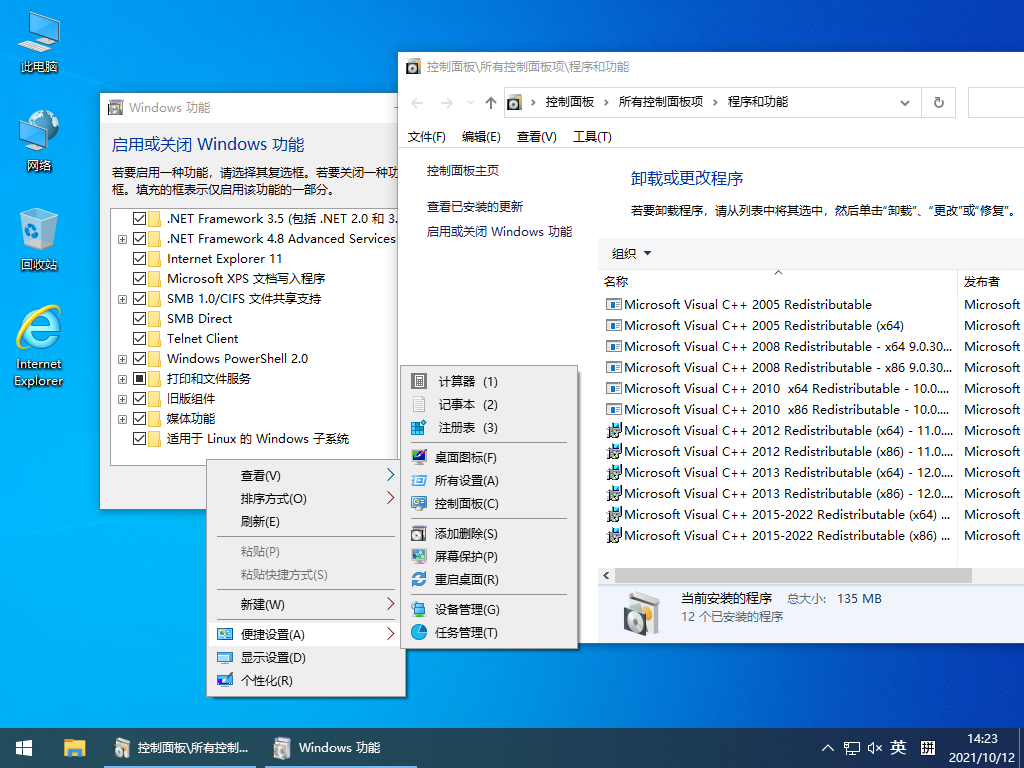Open Calculator from the quick settings submenu
This screenshot has height=768, width=1024.
click(466, 382)
